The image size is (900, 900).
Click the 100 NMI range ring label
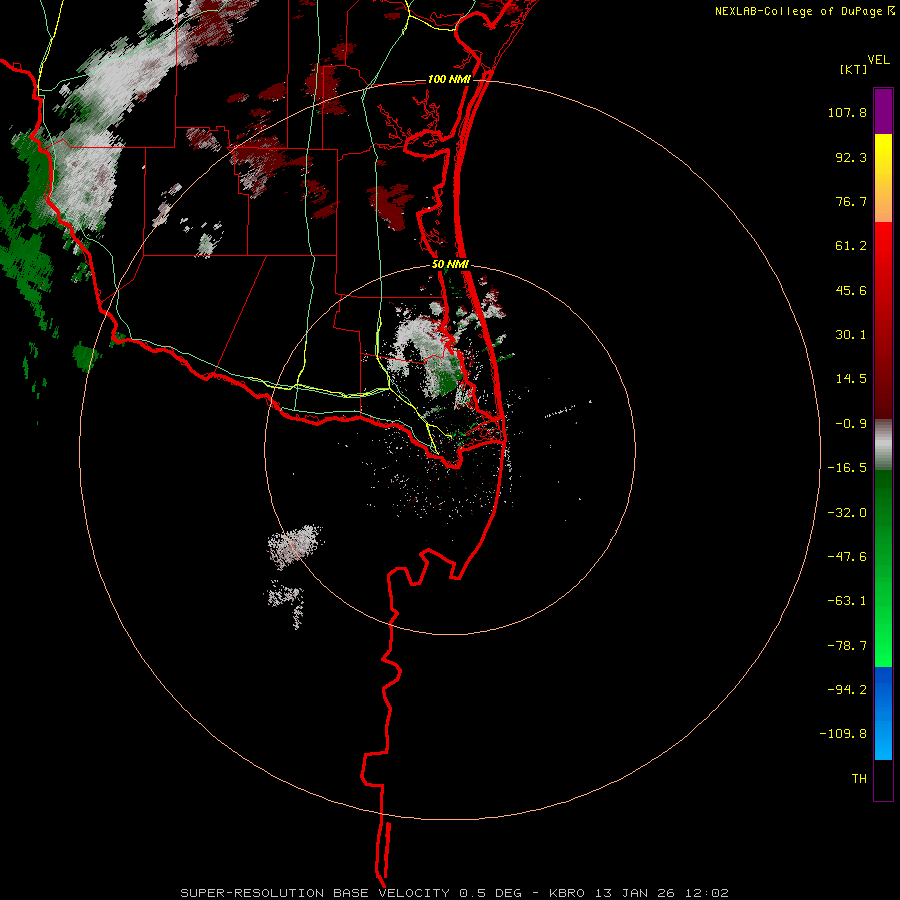pyautogui.click(x=449, y=79)
